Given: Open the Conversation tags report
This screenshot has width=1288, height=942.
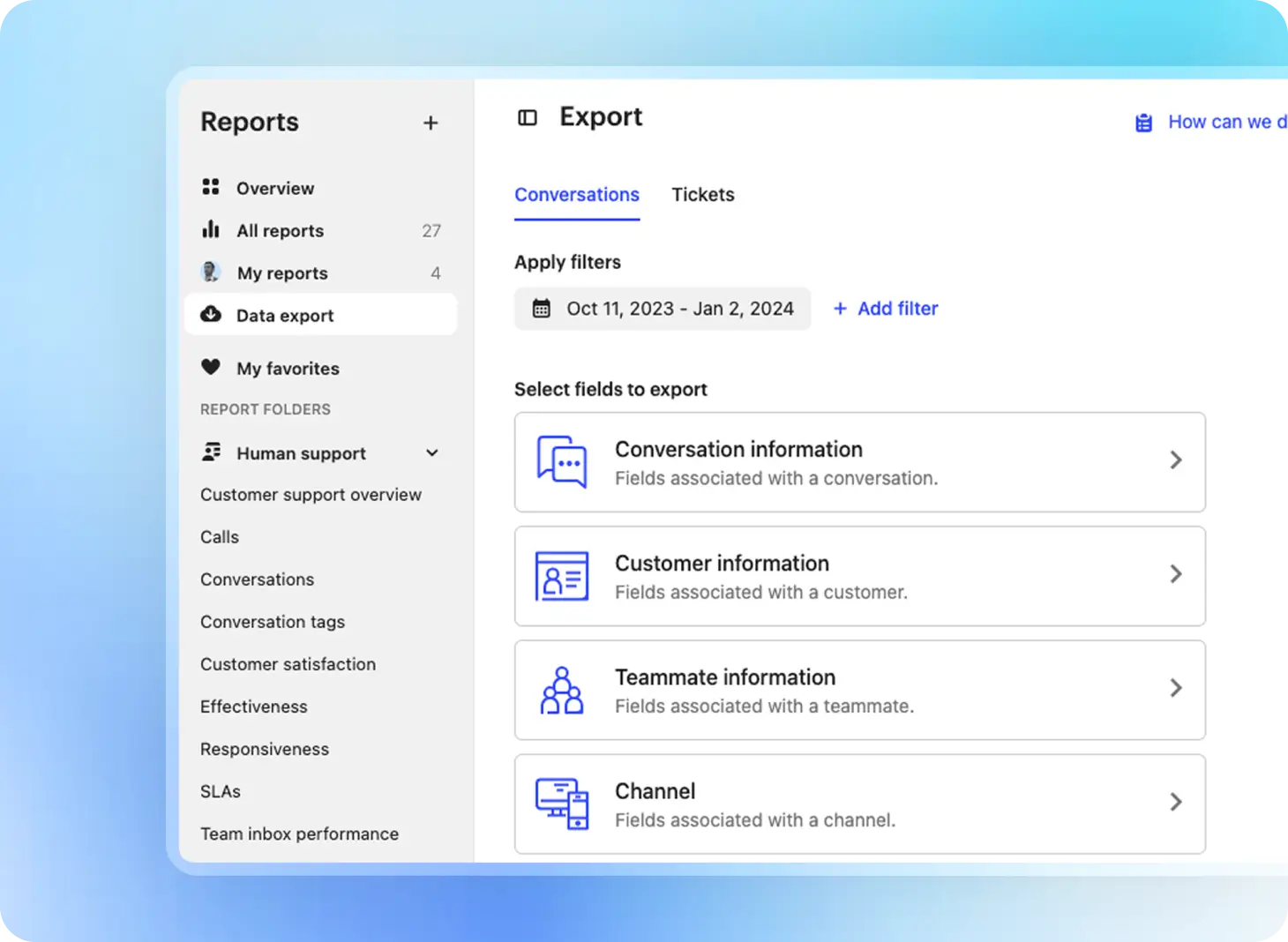Looking at the screenshot, I should click(x=273, y=621).
